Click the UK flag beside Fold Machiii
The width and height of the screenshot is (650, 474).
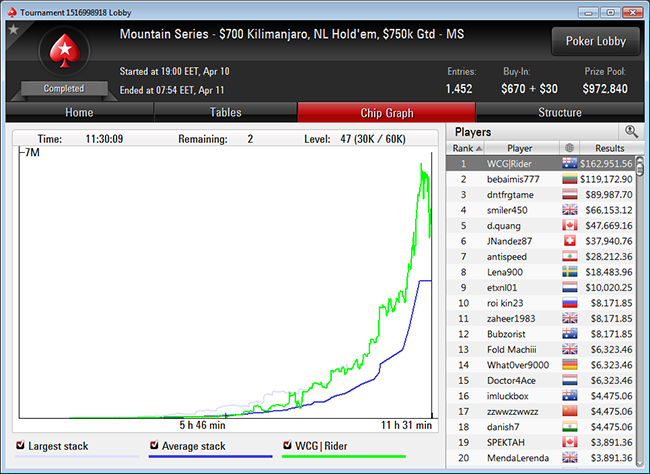pyautogui.click(x=570, y=349)
